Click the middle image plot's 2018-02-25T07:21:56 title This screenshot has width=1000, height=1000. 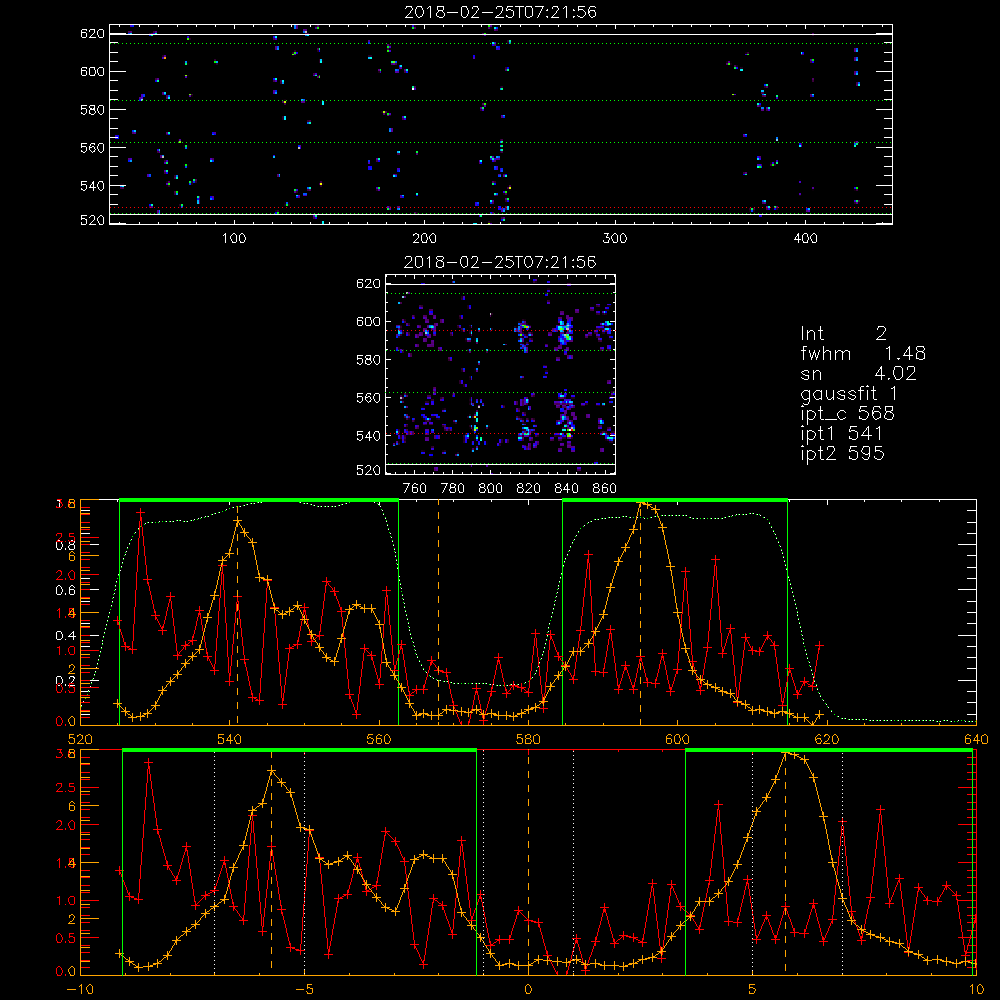coord(500,262)
